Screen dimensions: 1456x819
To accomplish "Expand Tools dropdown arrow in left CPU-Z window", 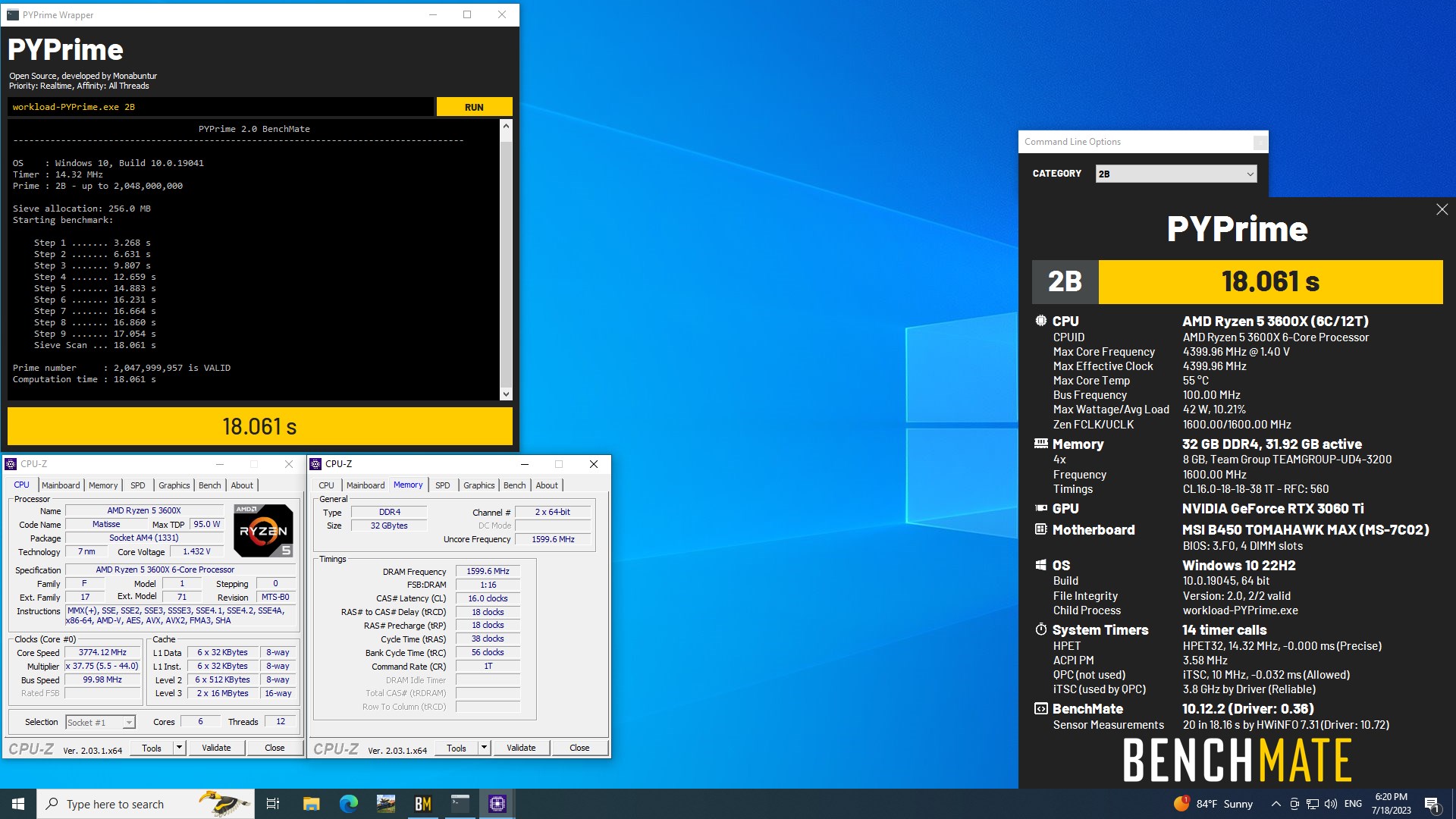I will (x=180, y=748).
